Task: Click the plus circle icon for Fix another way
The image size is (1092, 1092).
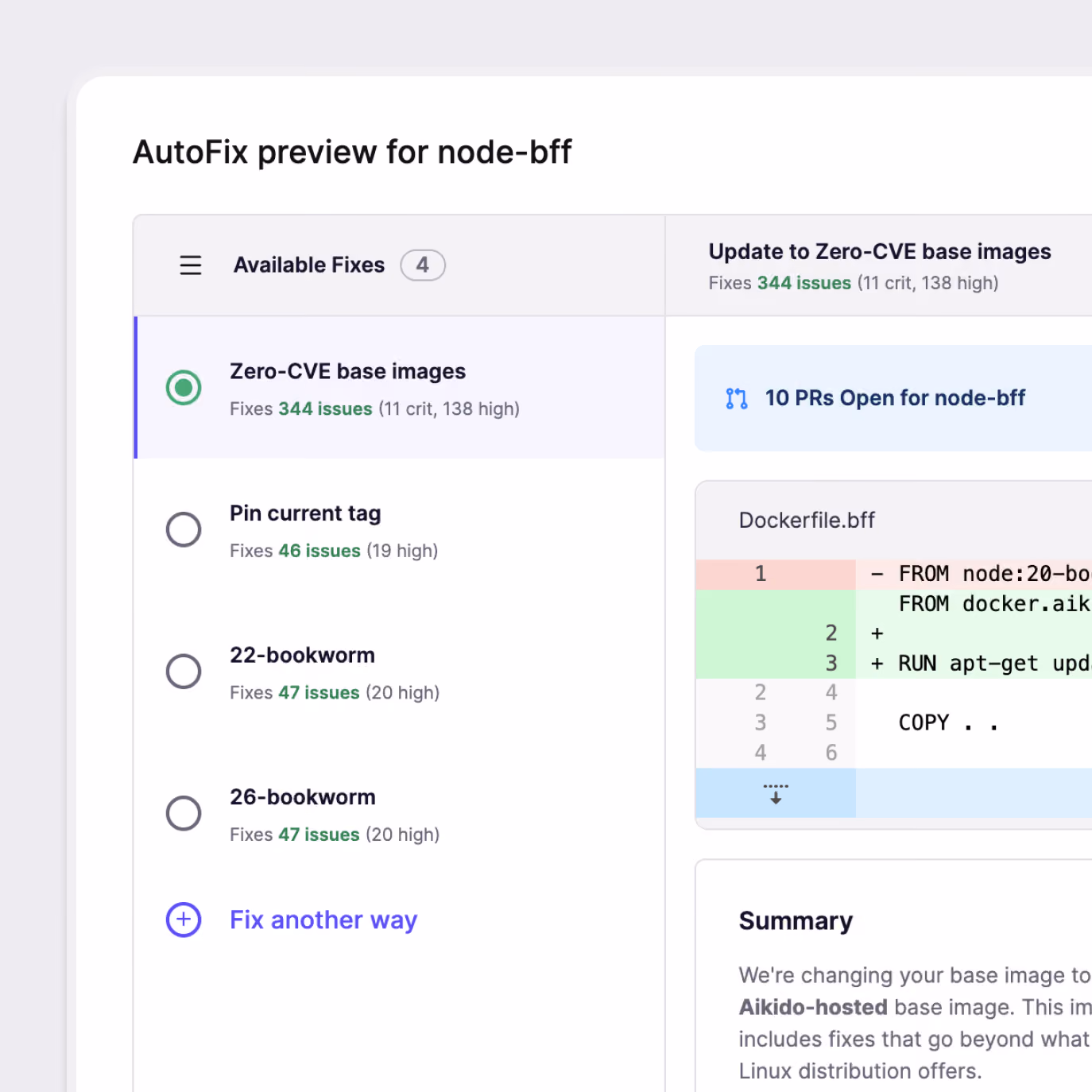Action: tap(184, 920)
